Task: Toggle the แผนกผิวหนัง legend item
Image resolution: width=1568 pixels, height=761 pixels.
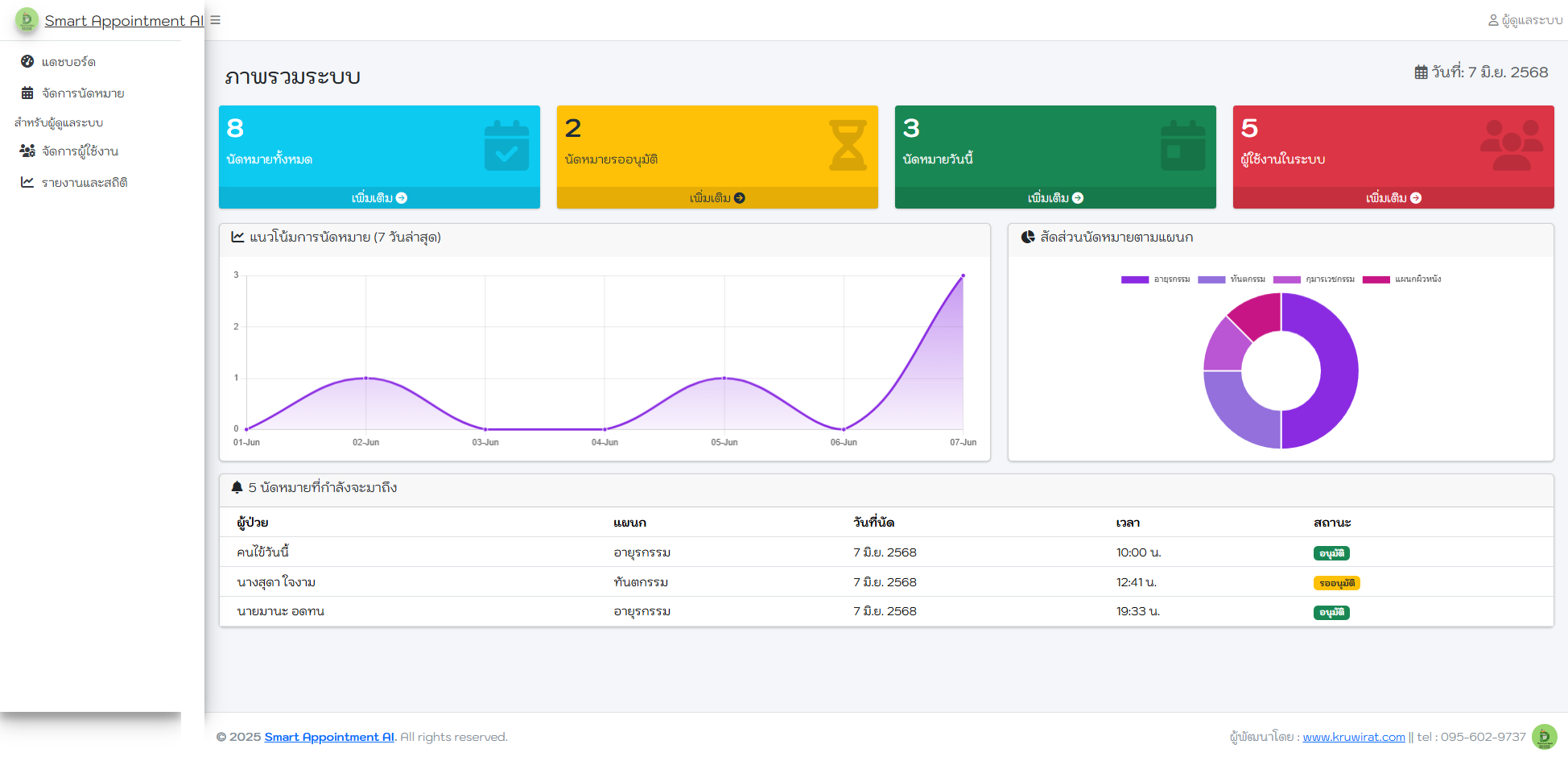Action: [x=1417, y=279]
